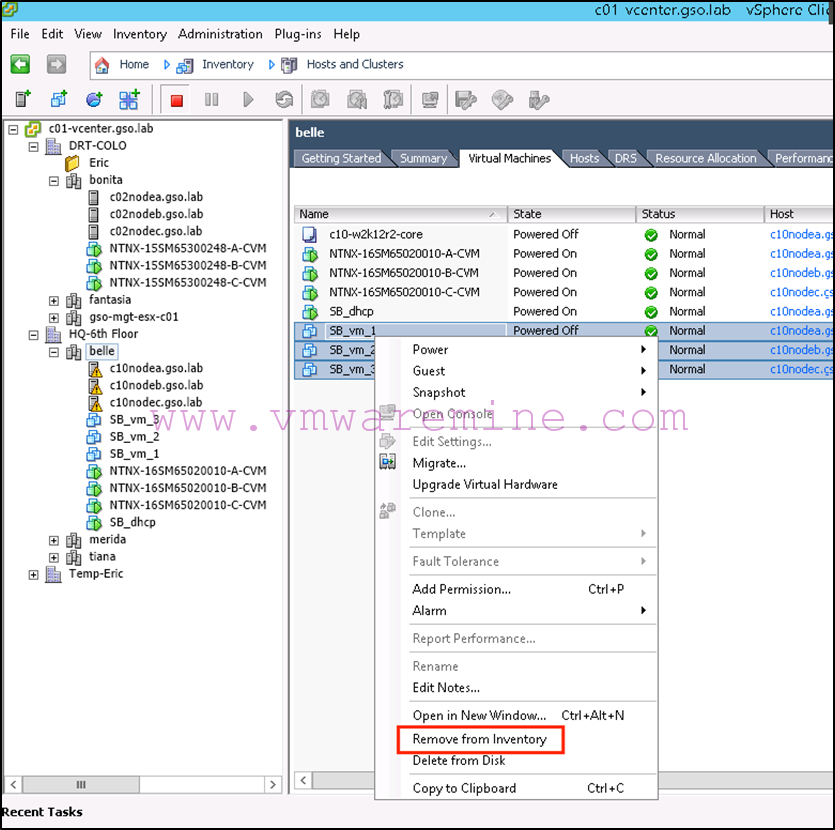The image size is (835, 830).
Task: Click the USB device toolbar icon
Action: 538,100
